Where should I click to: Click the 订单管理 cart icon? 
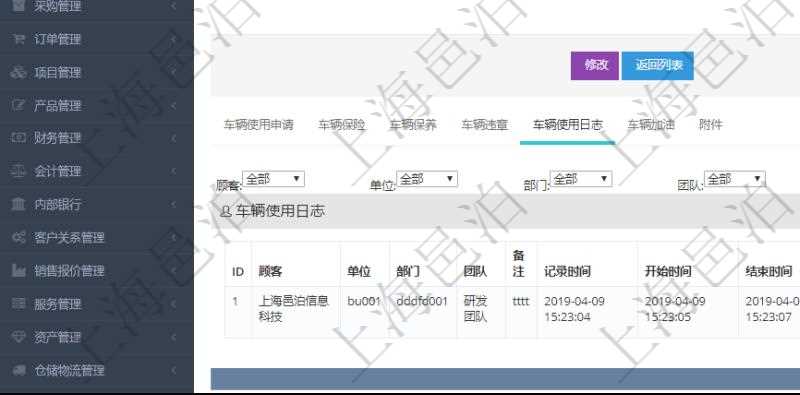tap(19, 39)
